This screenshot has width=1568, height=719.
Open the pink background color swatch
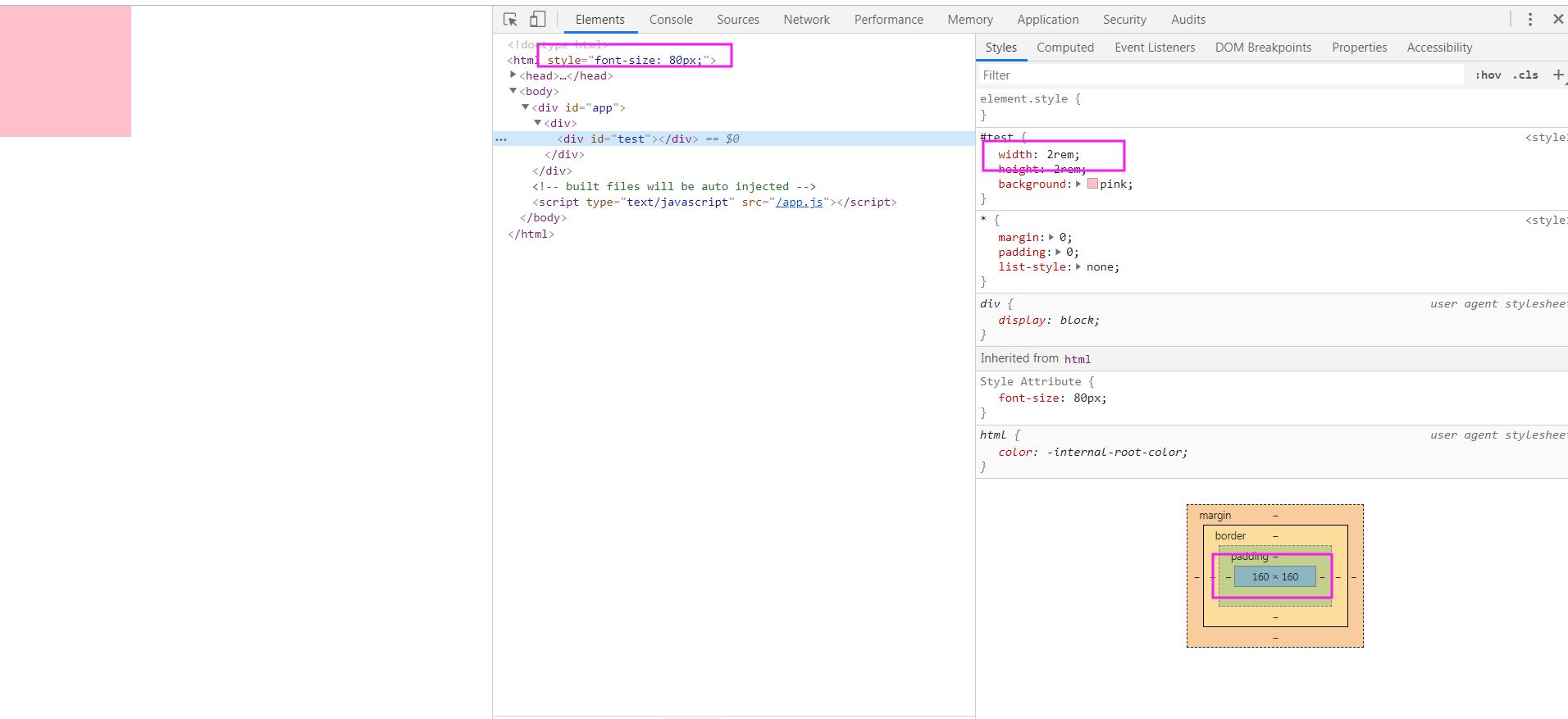click(1092, 184)
